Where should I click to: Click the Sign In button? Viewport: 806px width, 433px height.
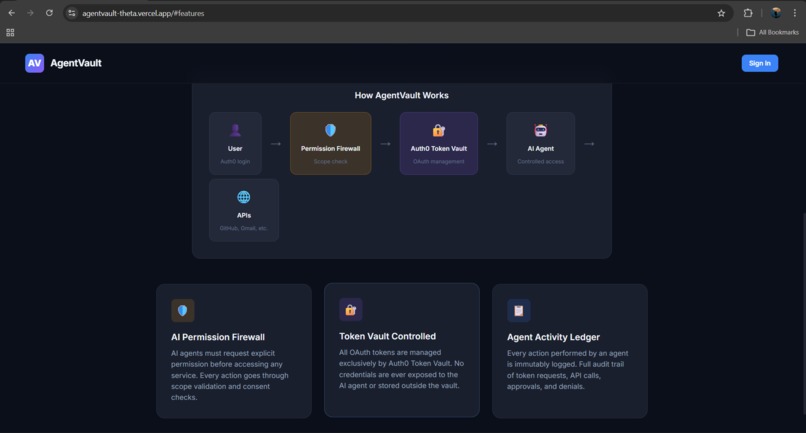click(x=759, y=63)
